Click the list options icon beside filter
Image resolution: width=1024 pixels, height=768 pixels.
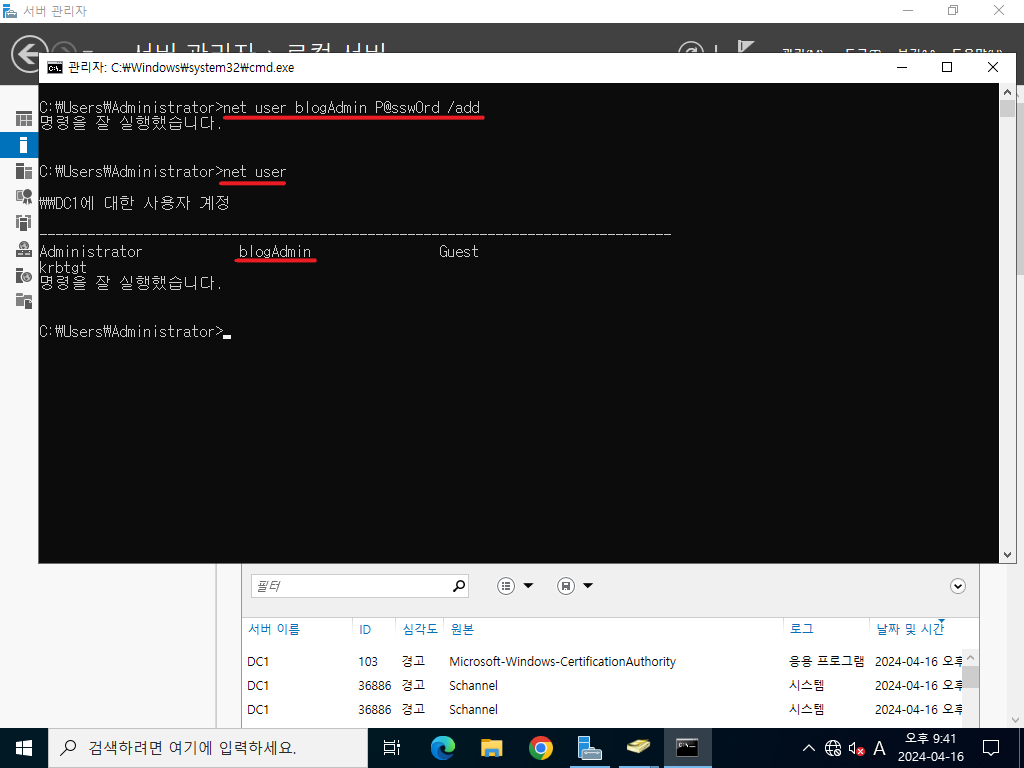pos(506,586)
